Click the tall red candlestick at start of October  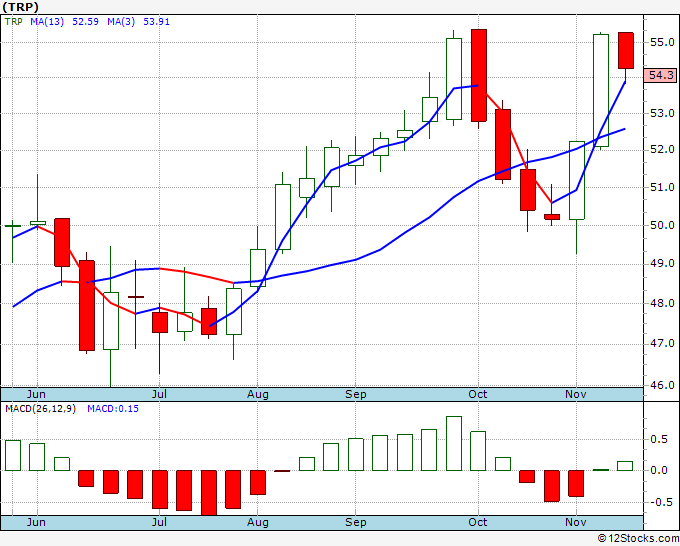point(479,75)
